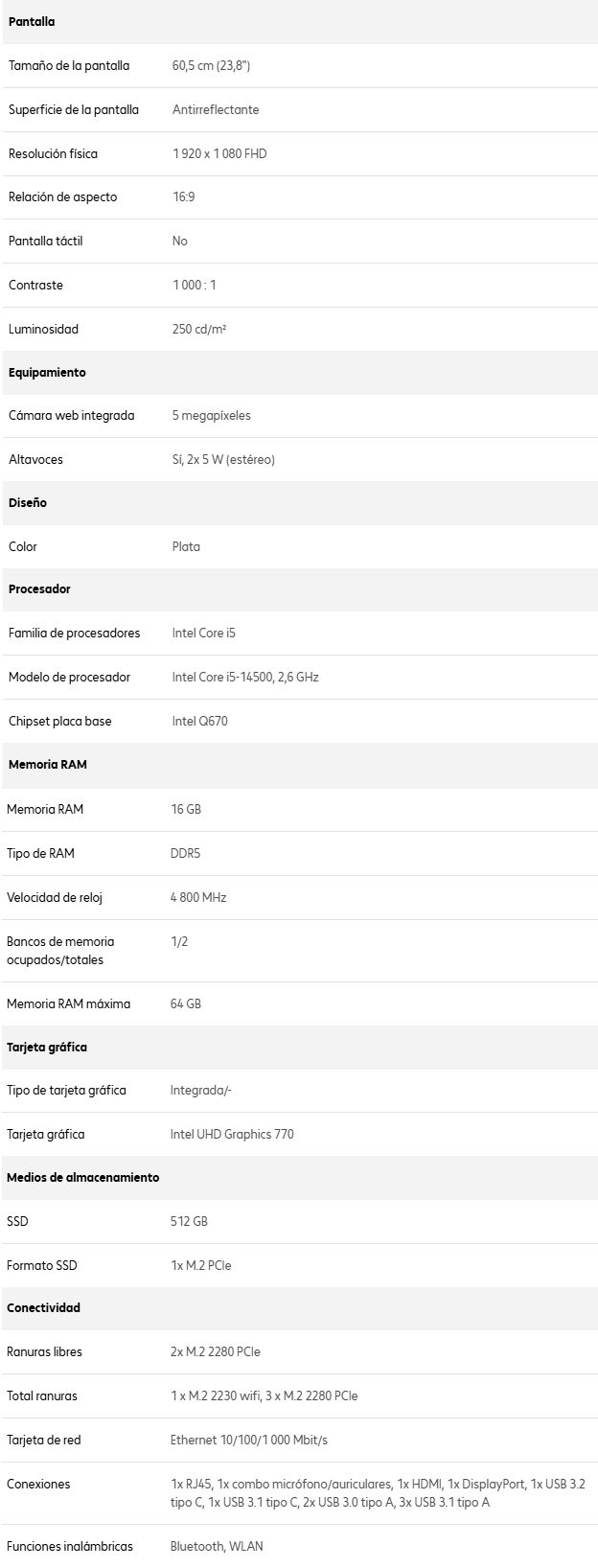The image size is (598, 1568).
Task: Click the DDR5 RAM type value
Action: 185,854
